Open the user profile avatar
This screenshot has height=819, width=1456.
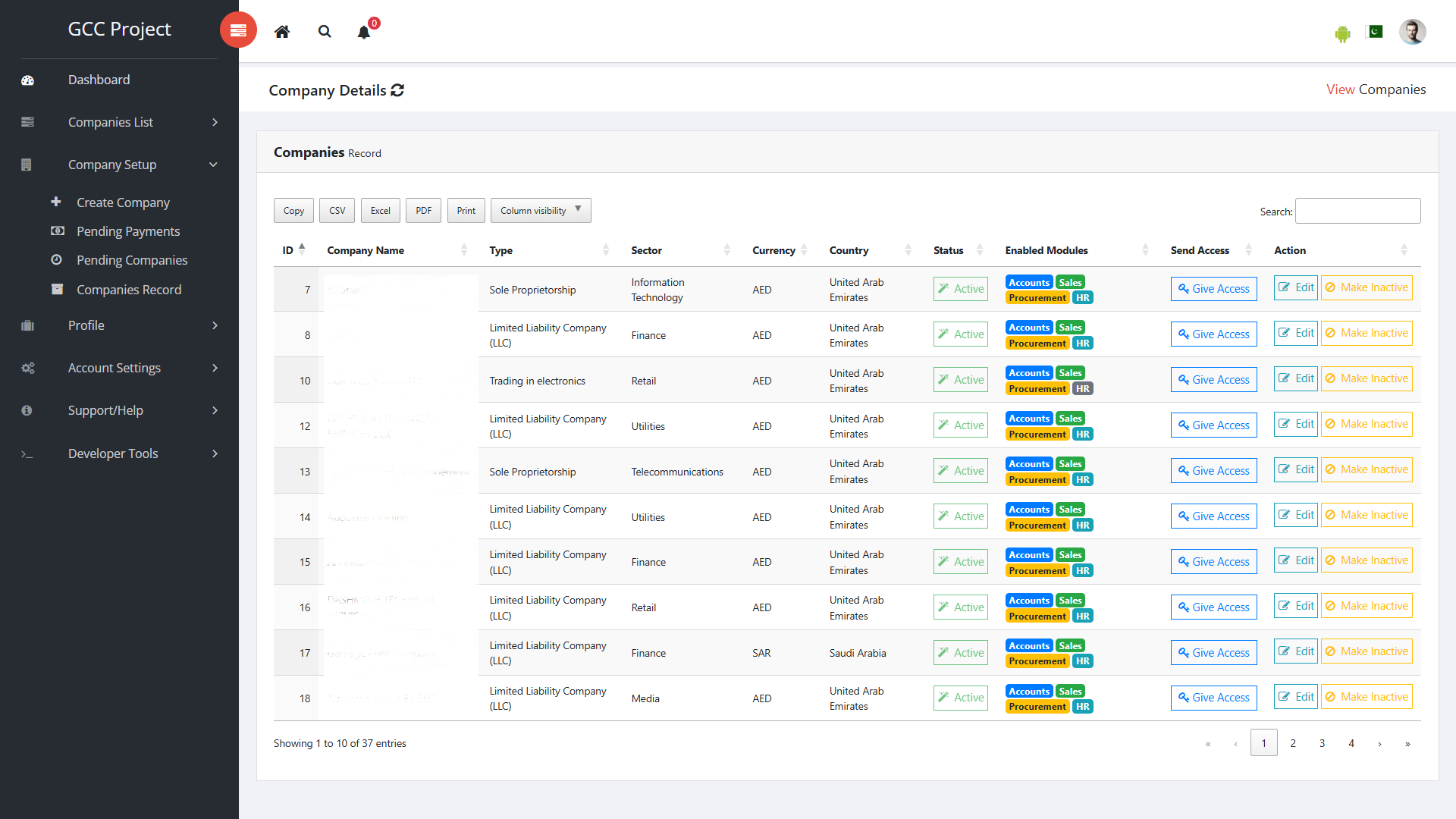pos(1412,32)
